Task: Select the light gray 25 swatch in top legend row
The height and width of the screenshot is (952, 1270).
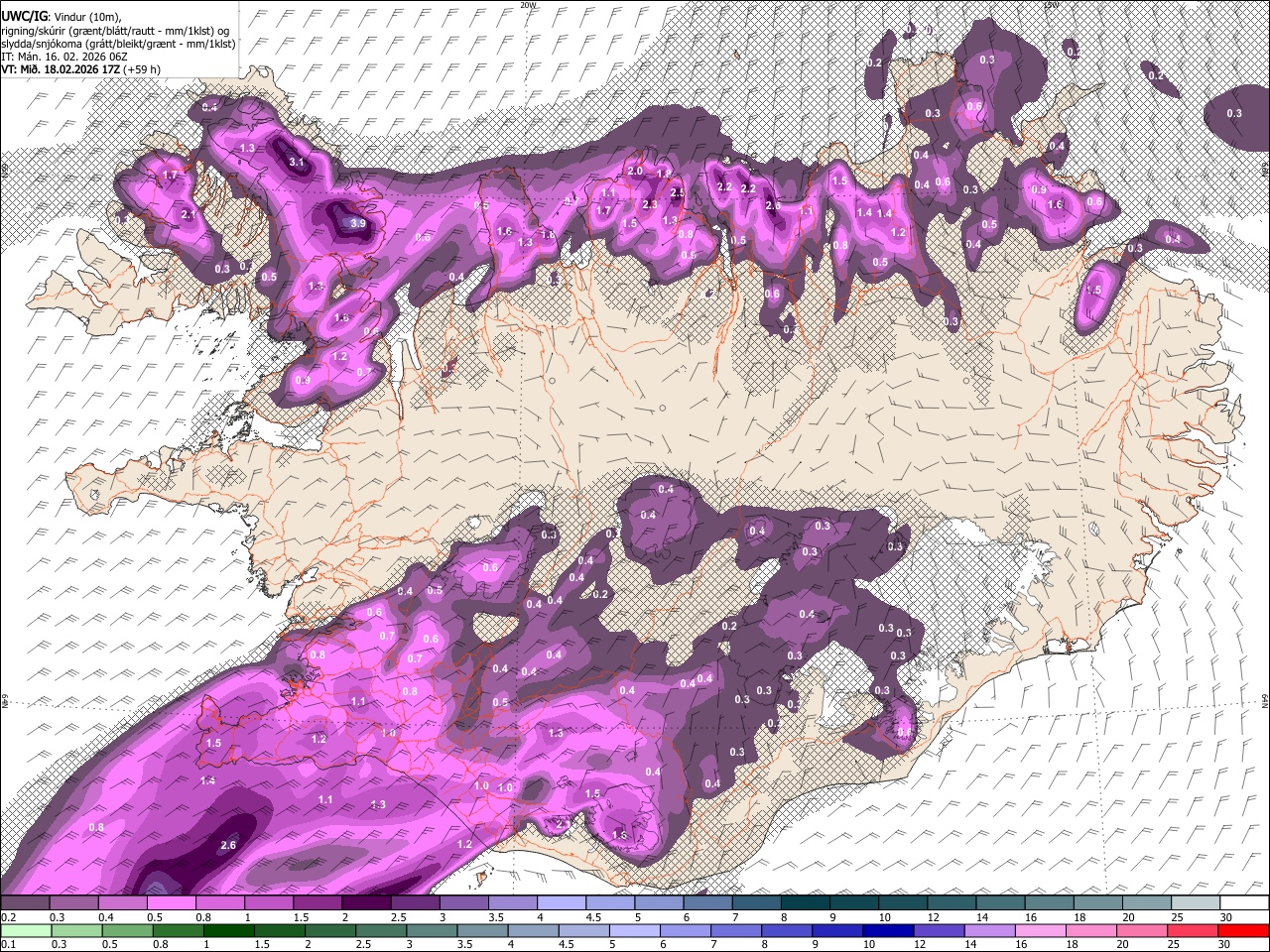Action: click(x=1196, y=903)
